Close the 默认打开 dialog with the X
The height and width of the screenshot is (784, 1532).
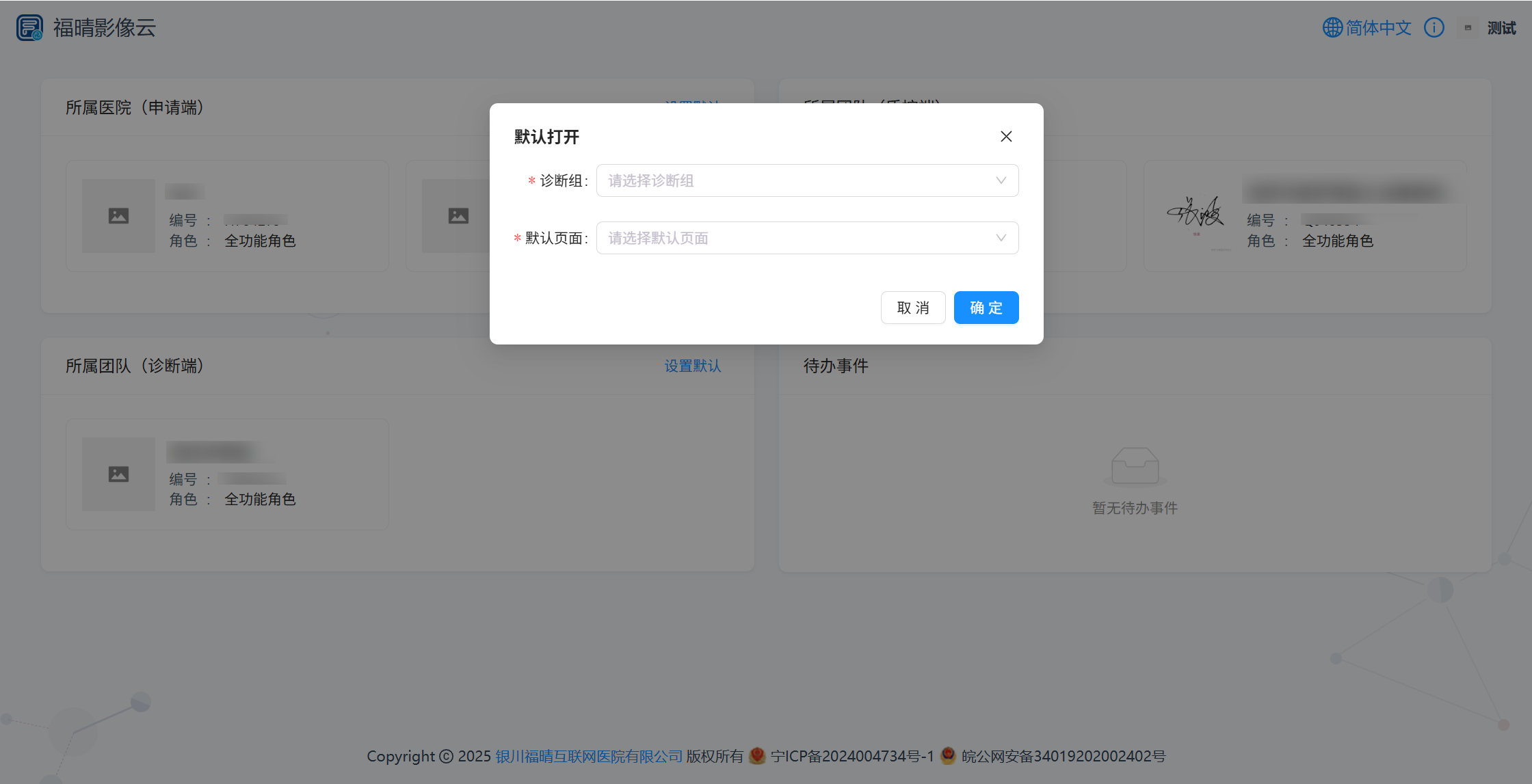1006,136
